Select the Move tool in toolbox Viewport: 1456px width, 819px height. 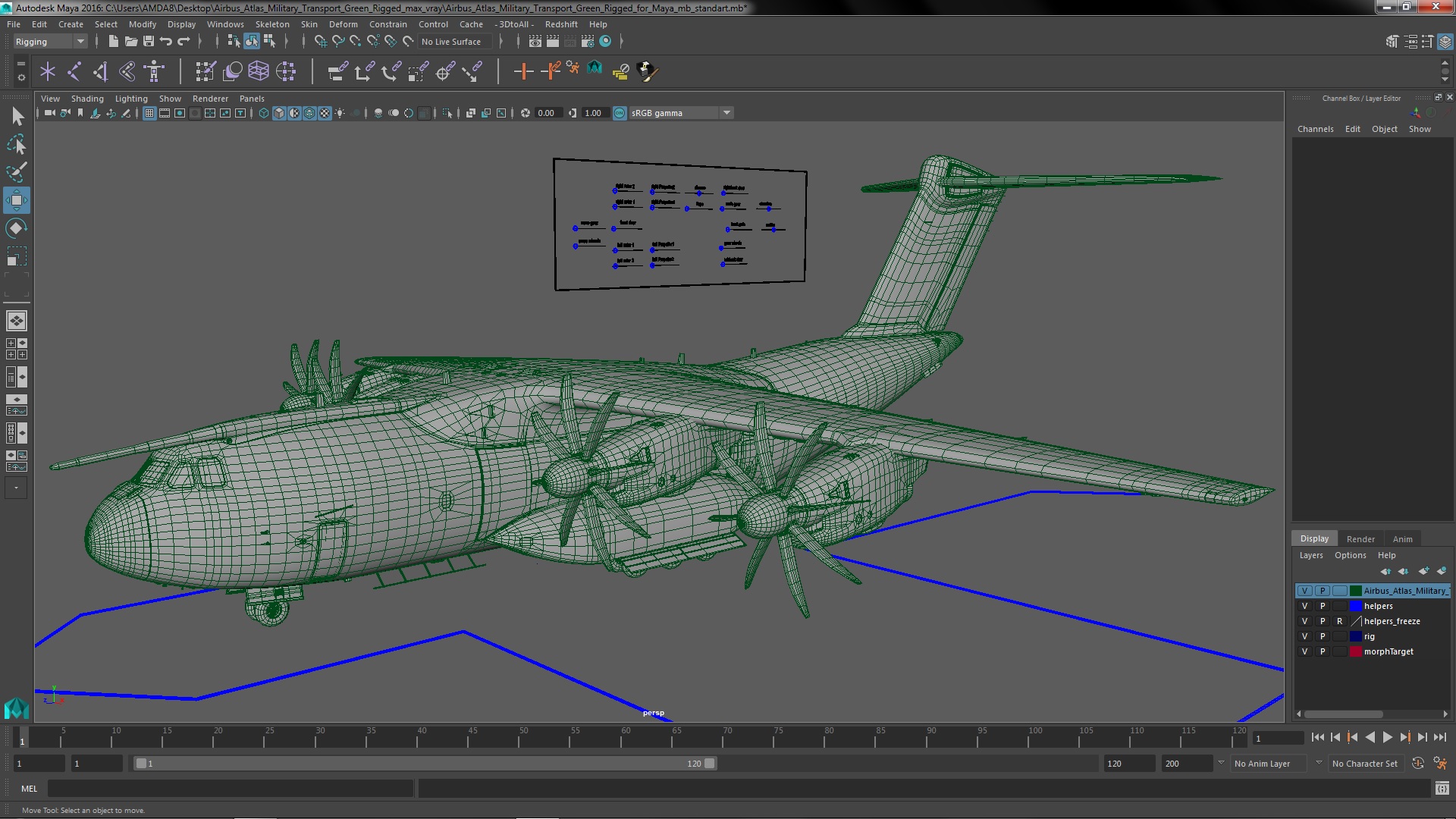(16, 200)
